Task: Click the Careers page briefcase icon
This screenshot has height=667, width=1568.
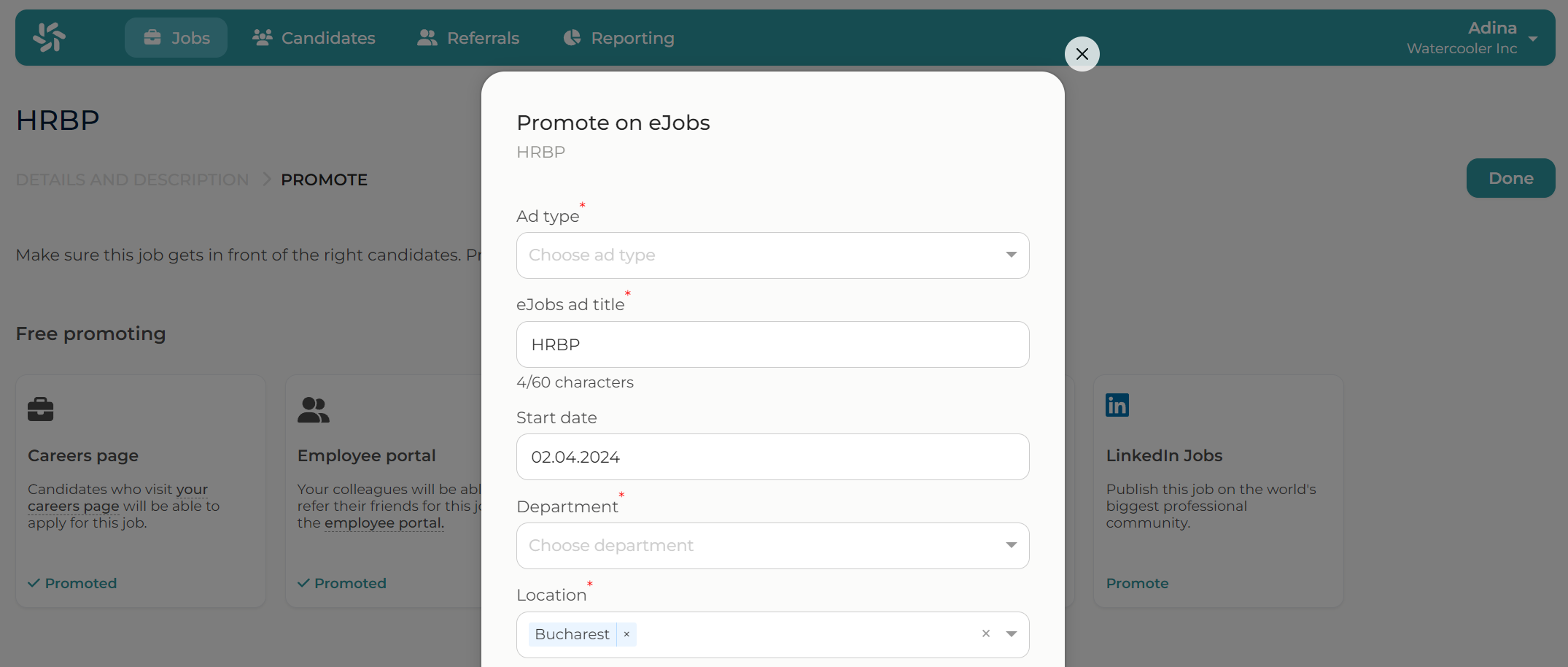Action: tap(41, 409)
